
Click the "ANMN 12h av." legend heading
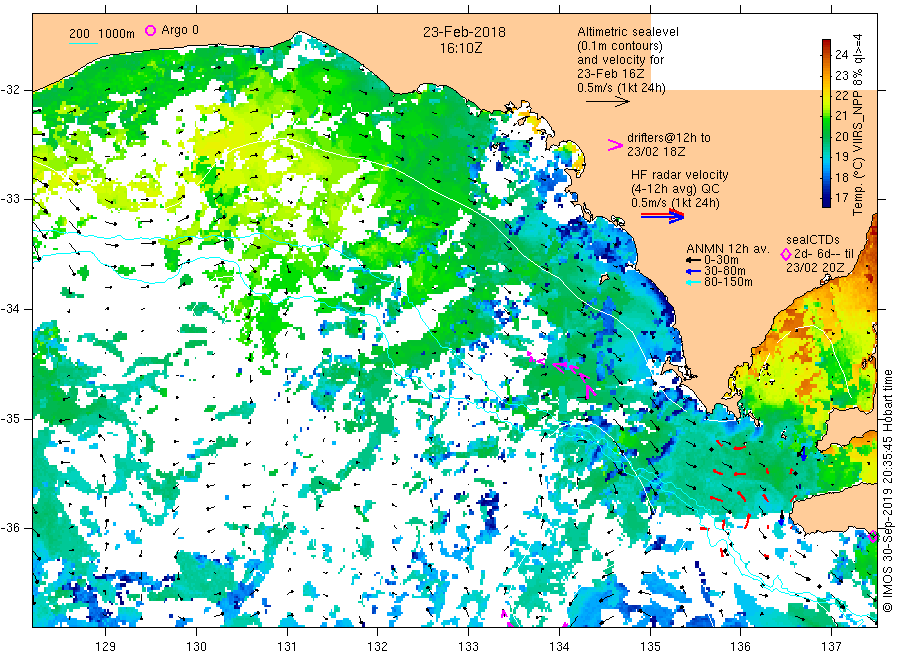(728, 249)
